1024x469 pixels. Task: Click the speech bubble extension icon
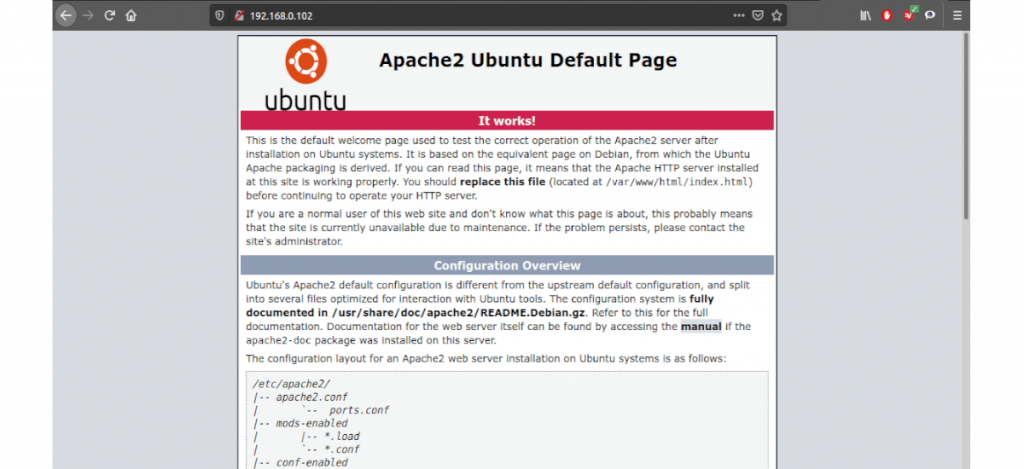click(929, 15)
